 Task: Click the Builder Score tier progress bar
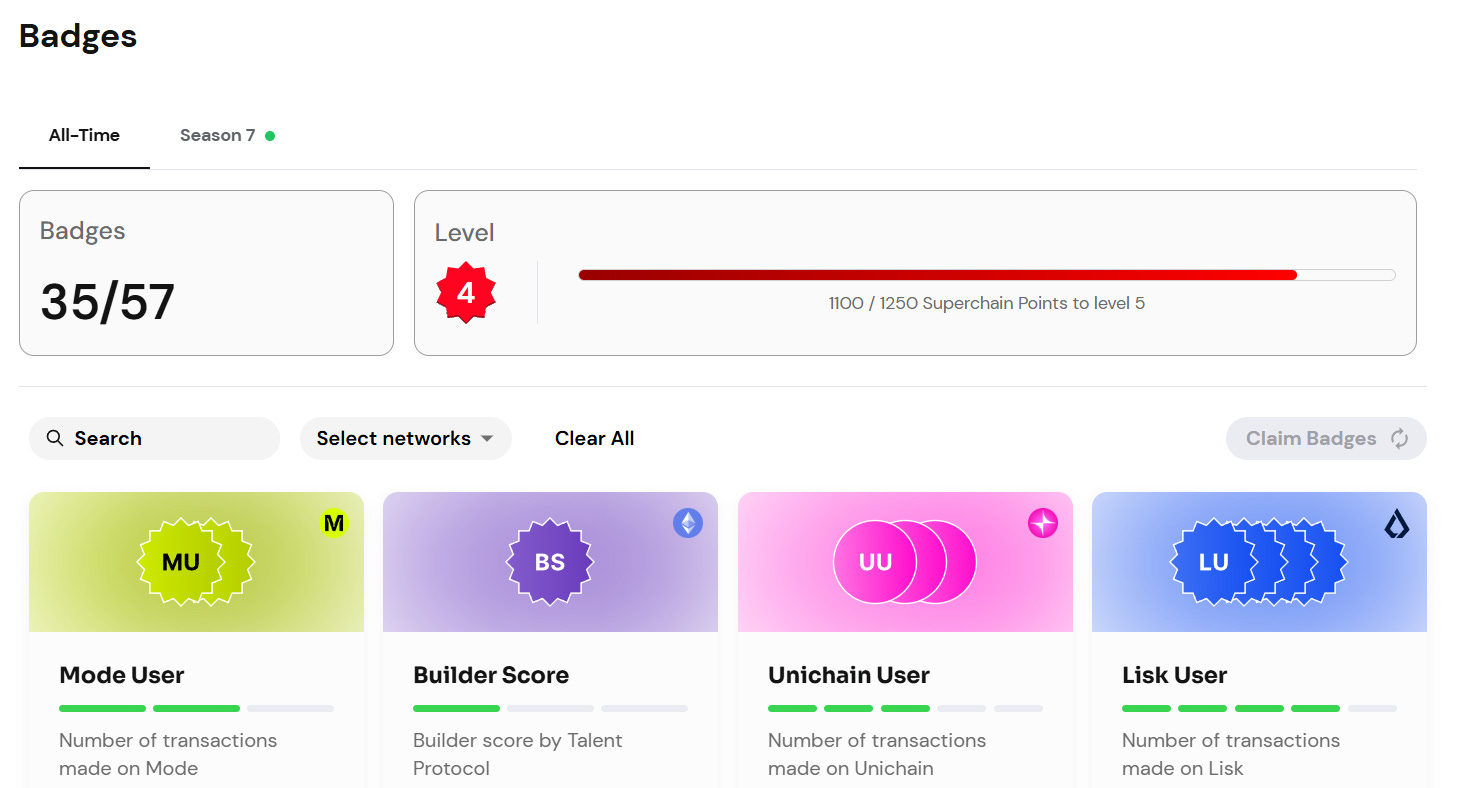(x=550, y=708)
